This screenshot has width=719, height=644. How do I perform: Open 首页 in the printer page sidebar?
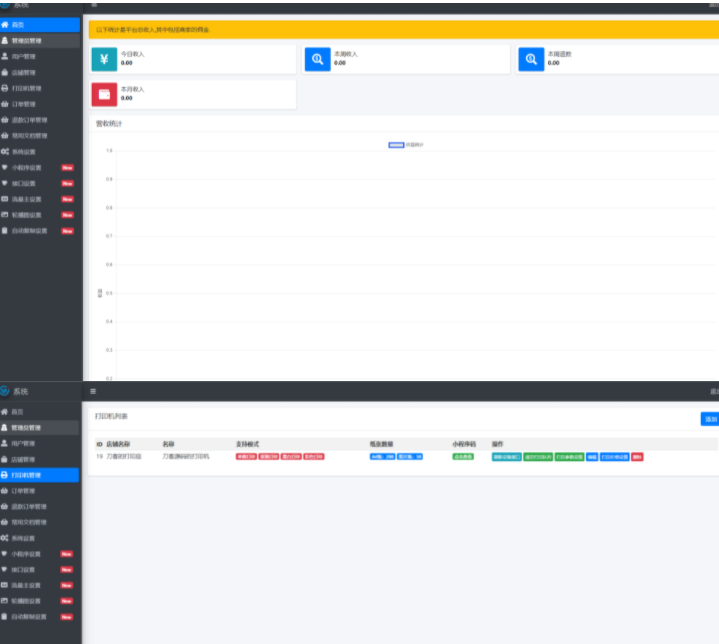click(x=39, y=412)
